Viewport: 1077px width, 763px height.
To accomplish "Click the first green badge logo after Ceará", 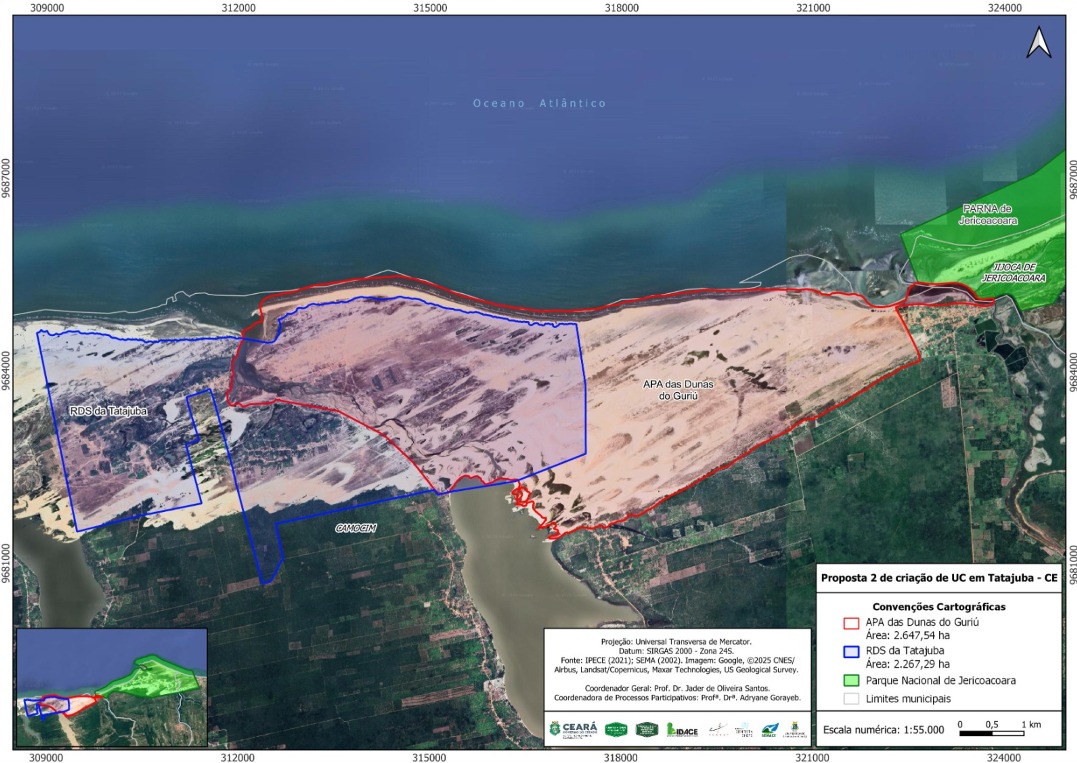I will [x=616, y=729].
